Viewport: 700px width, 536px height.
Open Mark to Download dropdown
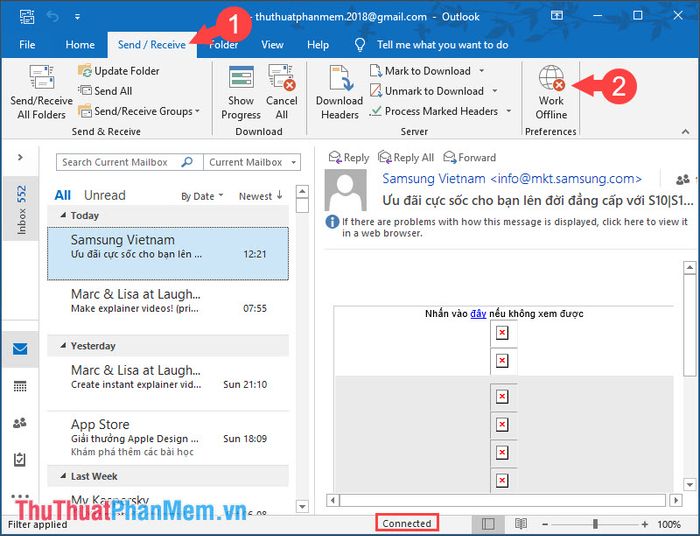point(482,71)
